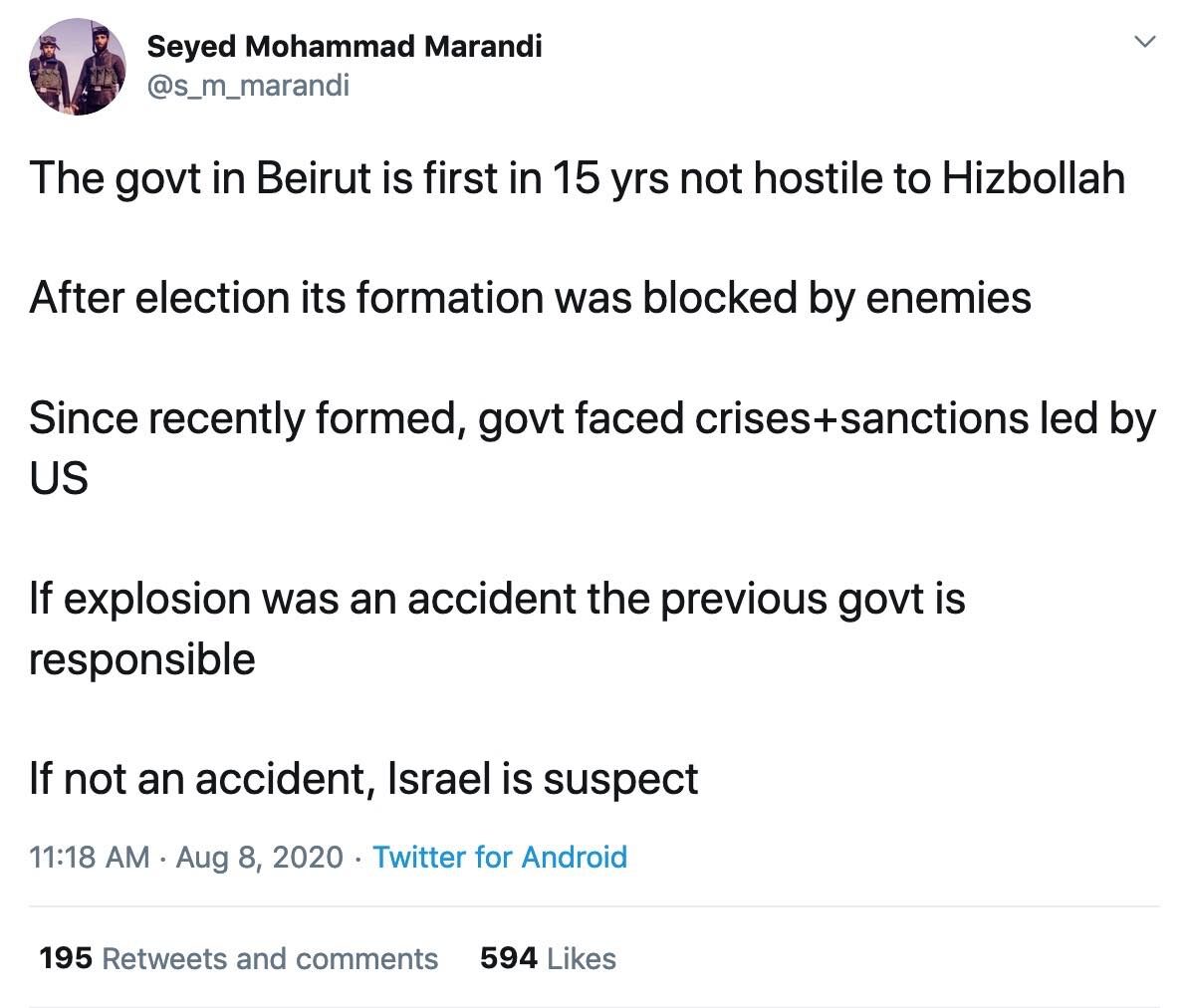The width and height of the screenshot is (1187, 1008).
Task: Select the line 'After election its formation was blocked'
Action: coord(530,299)
